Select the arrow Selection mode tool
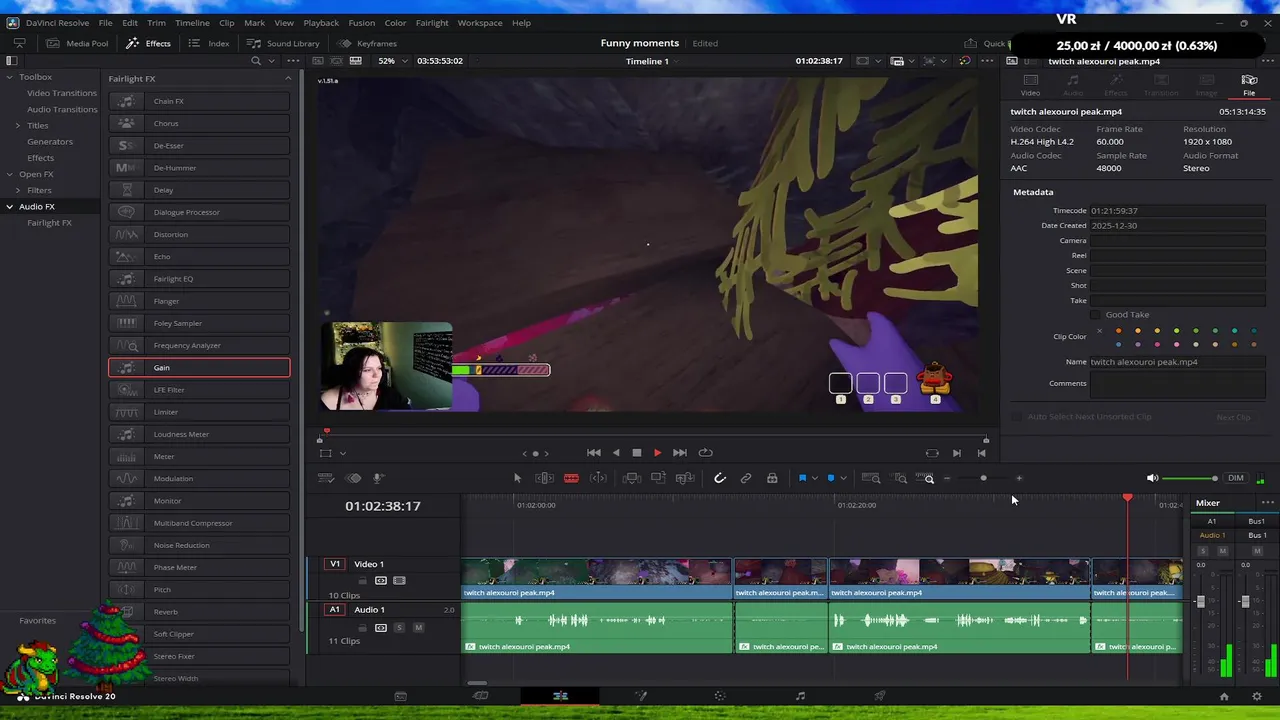 coord(517,478)
